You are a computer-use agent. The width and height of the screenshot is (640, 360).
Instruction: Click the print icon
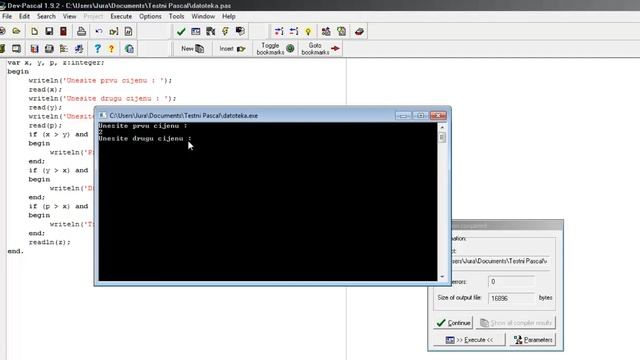(82, 31)
